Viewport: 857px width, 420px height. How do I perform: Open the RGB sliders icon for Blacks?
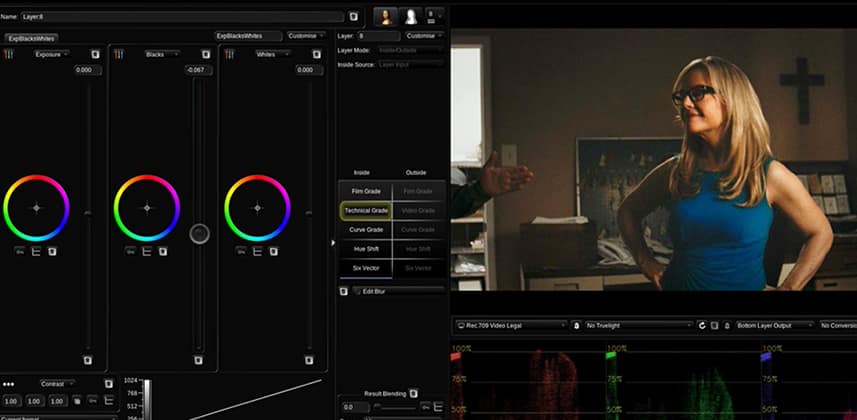[119, 54]
